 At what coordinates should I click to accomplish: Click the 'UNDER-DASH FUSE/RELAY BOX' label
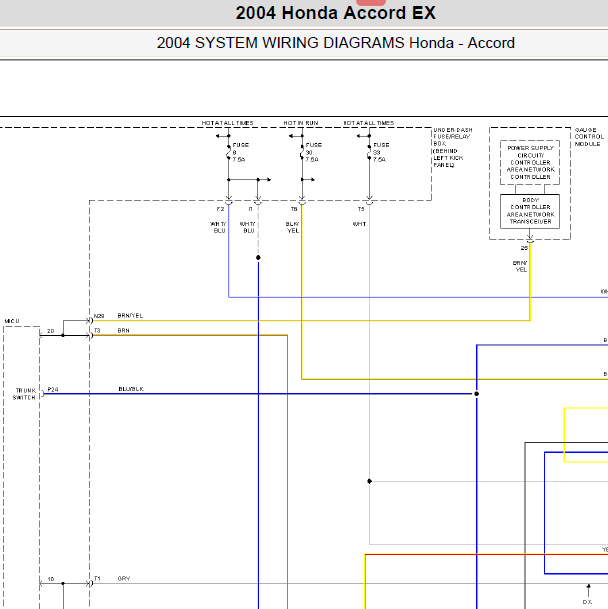pyautogui.click(x=453, y=137)
